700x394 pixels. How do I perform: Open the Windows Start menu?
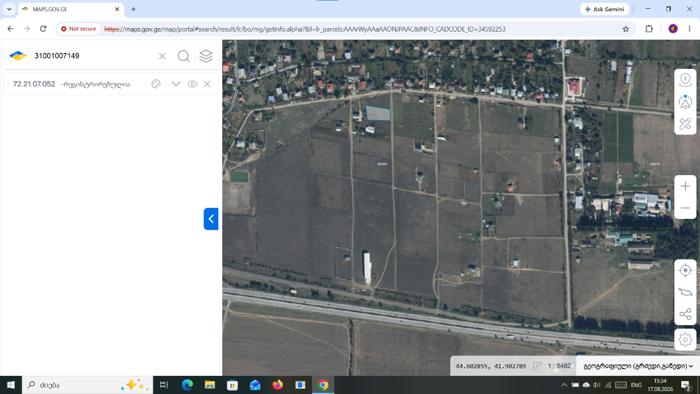click(11, 385)
